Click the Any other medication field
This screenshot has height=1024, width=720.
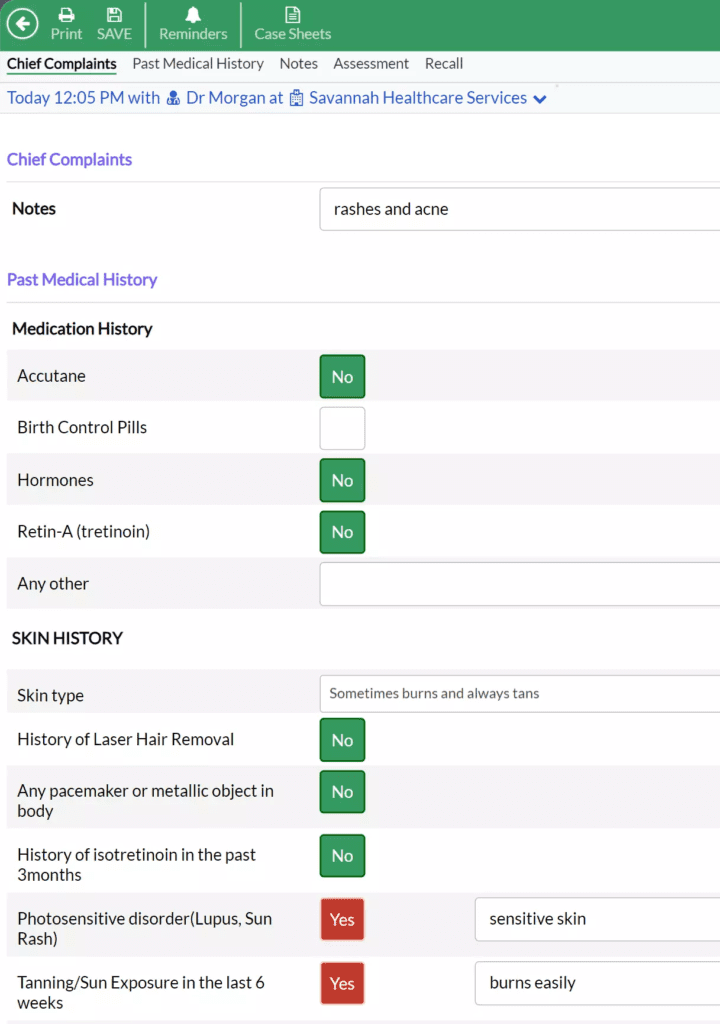coord(519,584)
